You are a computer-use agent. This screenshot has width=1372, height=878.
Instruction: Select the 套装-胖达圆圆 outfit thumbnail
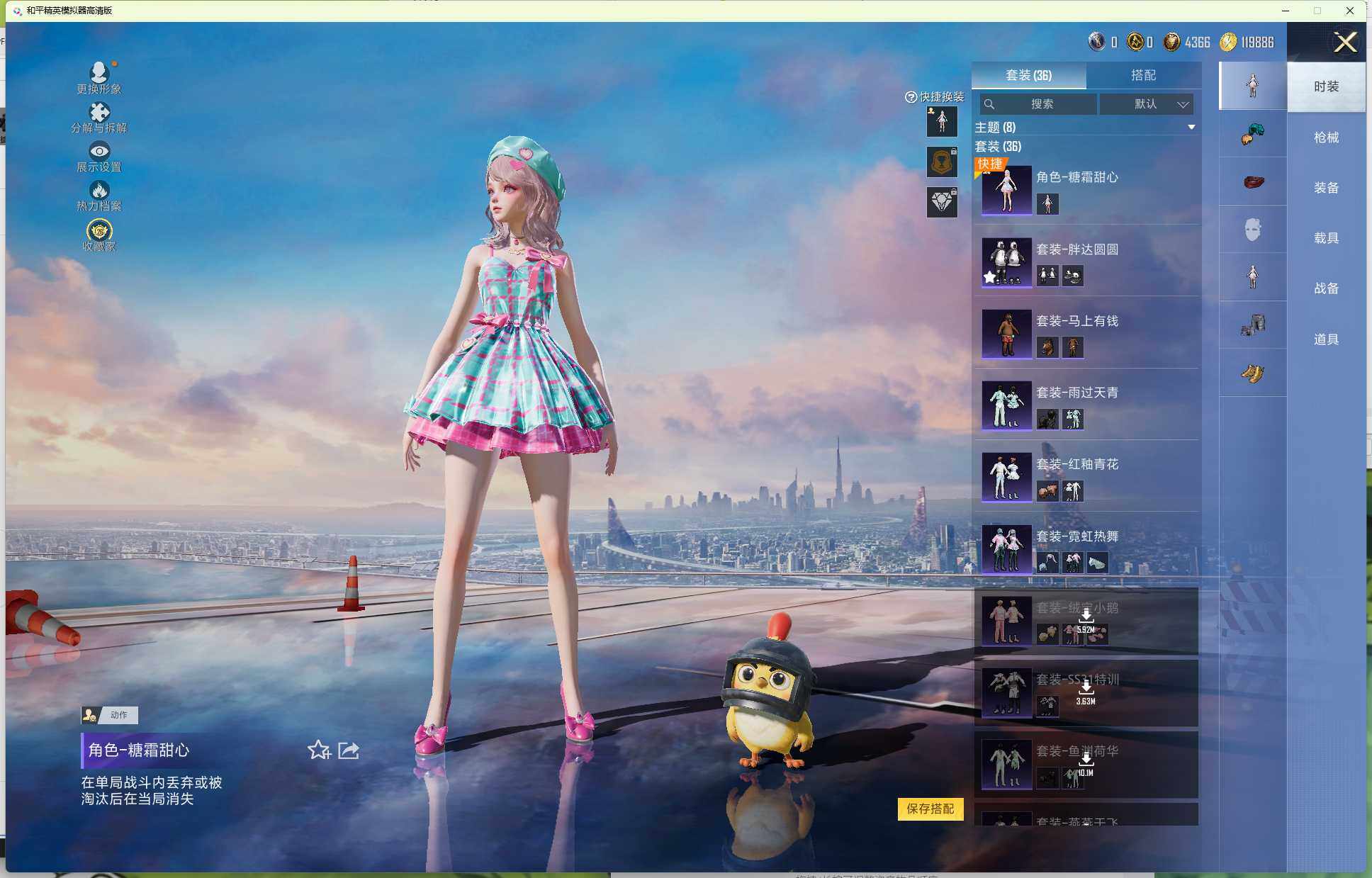pyautogui.click(x=1006, y=261)
